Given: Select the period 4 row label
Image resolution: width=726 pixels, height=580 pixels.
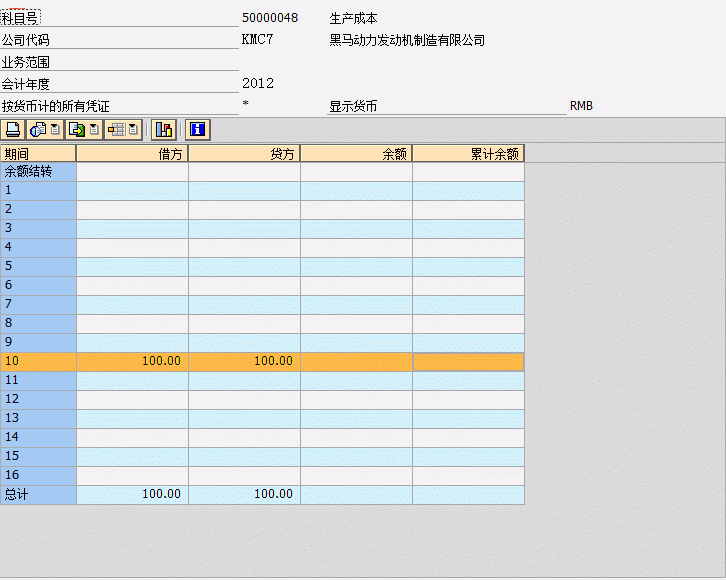Looking at the screenshot, I should coord(38,248).
